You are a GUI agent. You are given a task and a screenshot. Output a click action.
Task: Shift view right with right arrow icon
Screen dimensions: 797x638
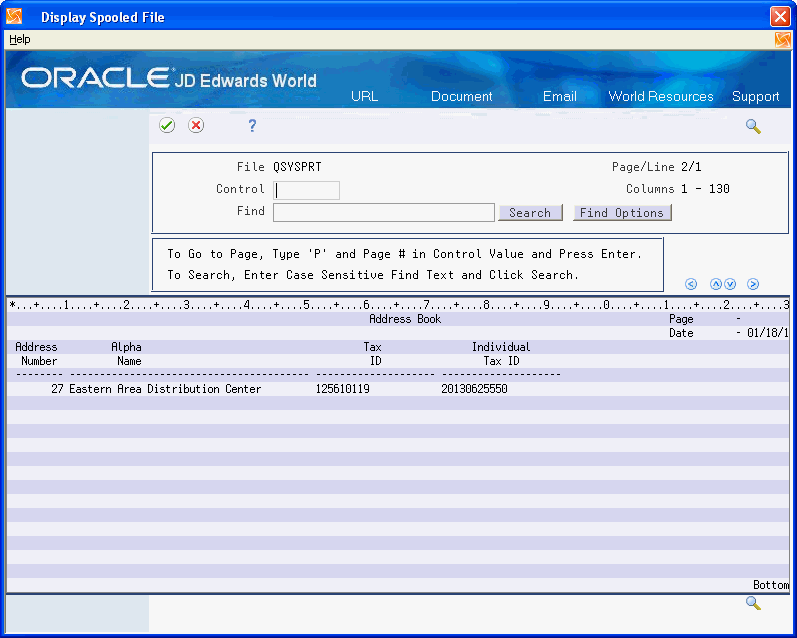[x=753, y=284]
